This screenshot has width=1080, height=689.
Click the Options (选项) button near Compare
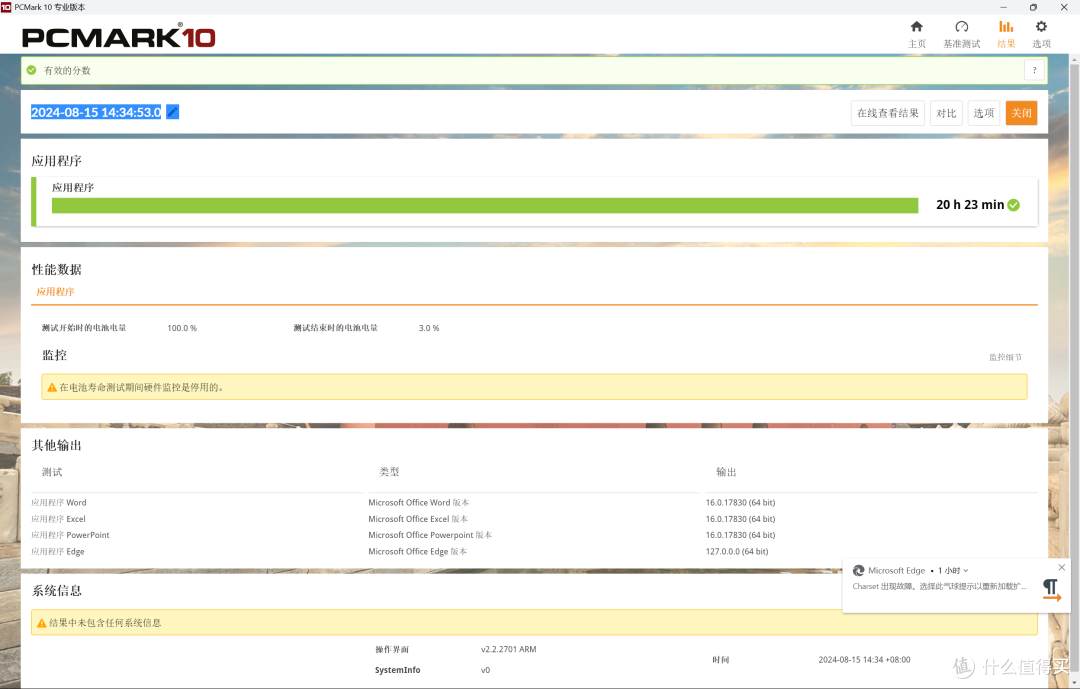pos(983,113)
